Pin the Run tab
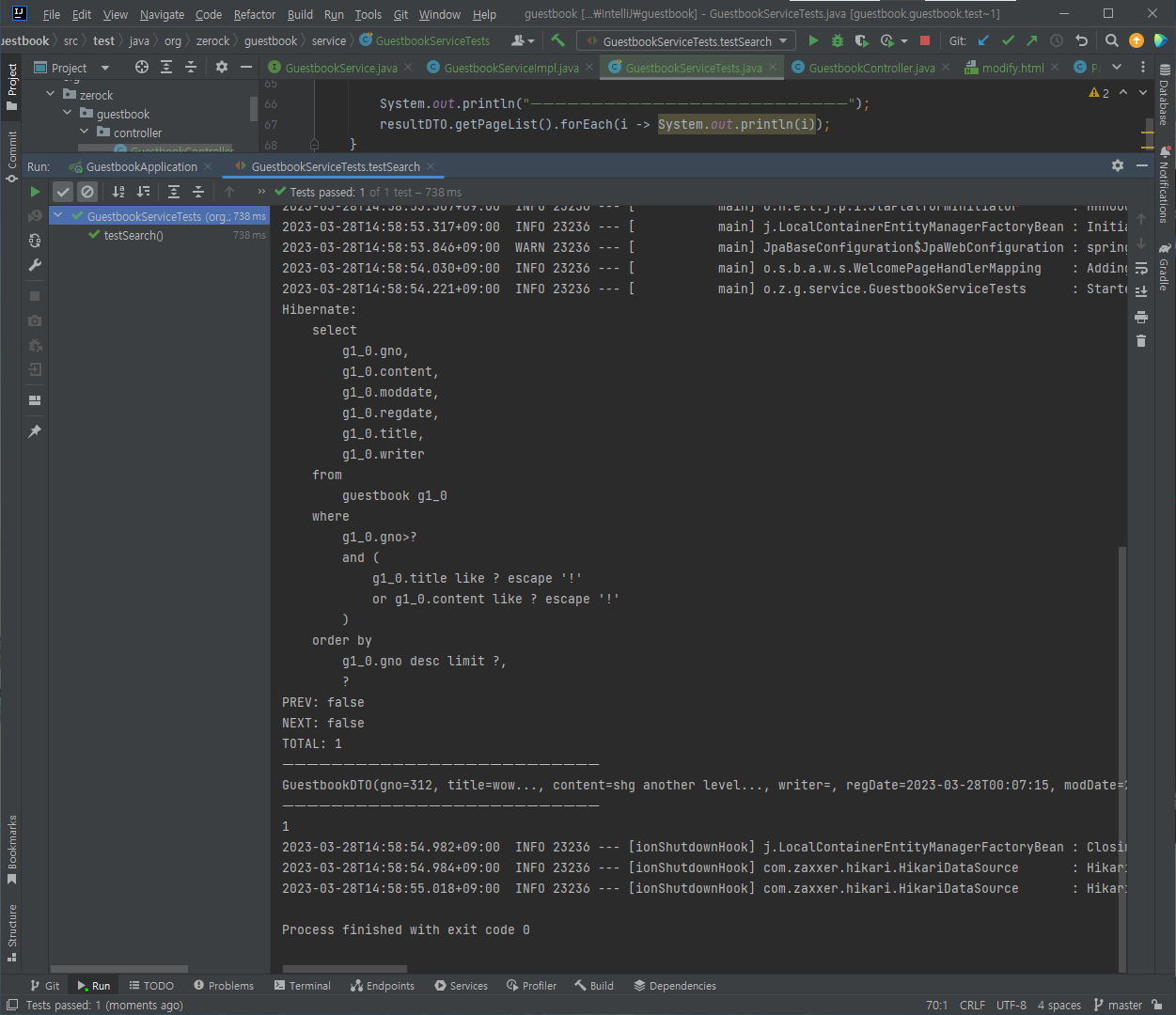 tap(35, 431)
